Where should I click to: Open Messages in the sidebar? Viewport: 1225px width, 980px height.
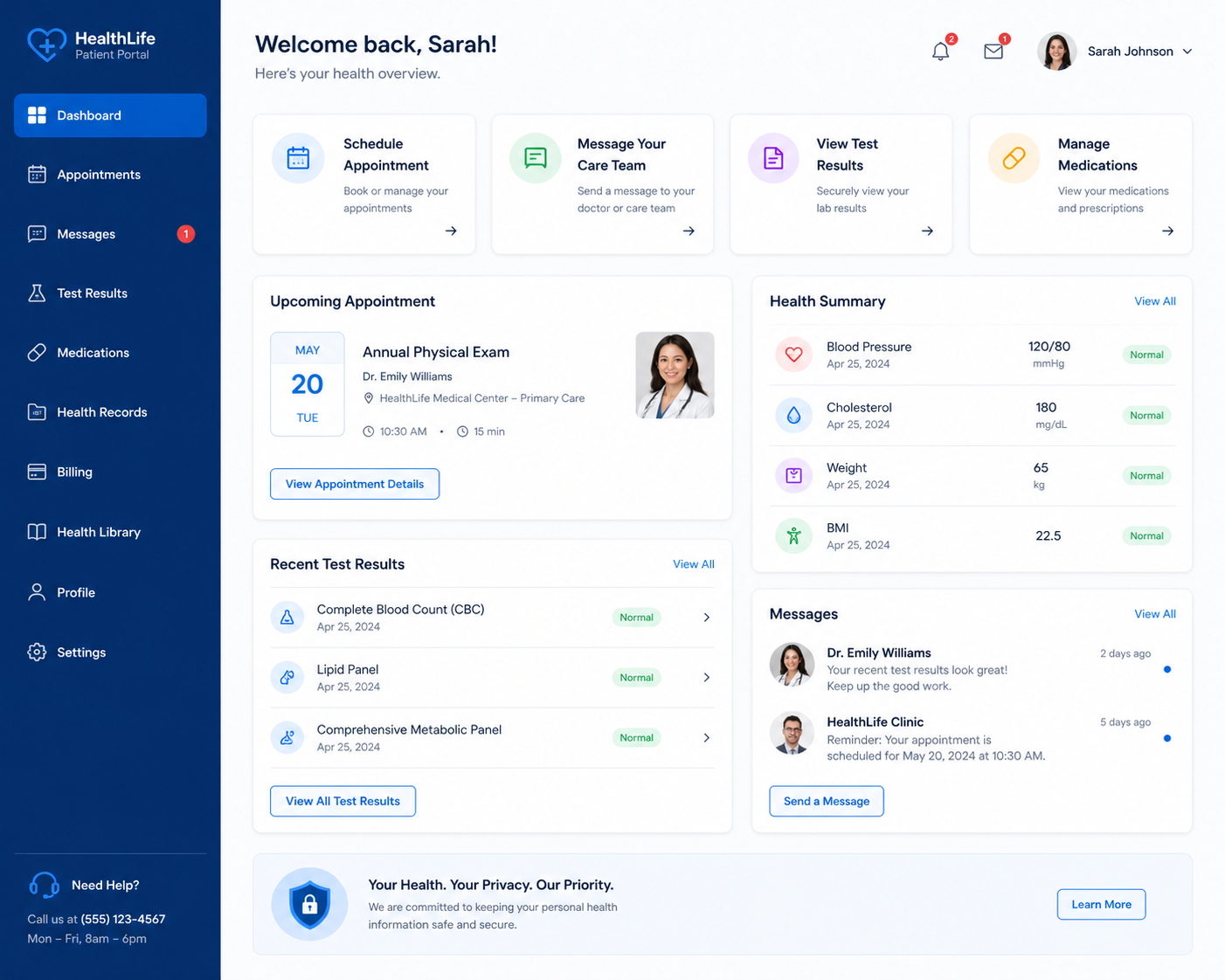point(110,234)
